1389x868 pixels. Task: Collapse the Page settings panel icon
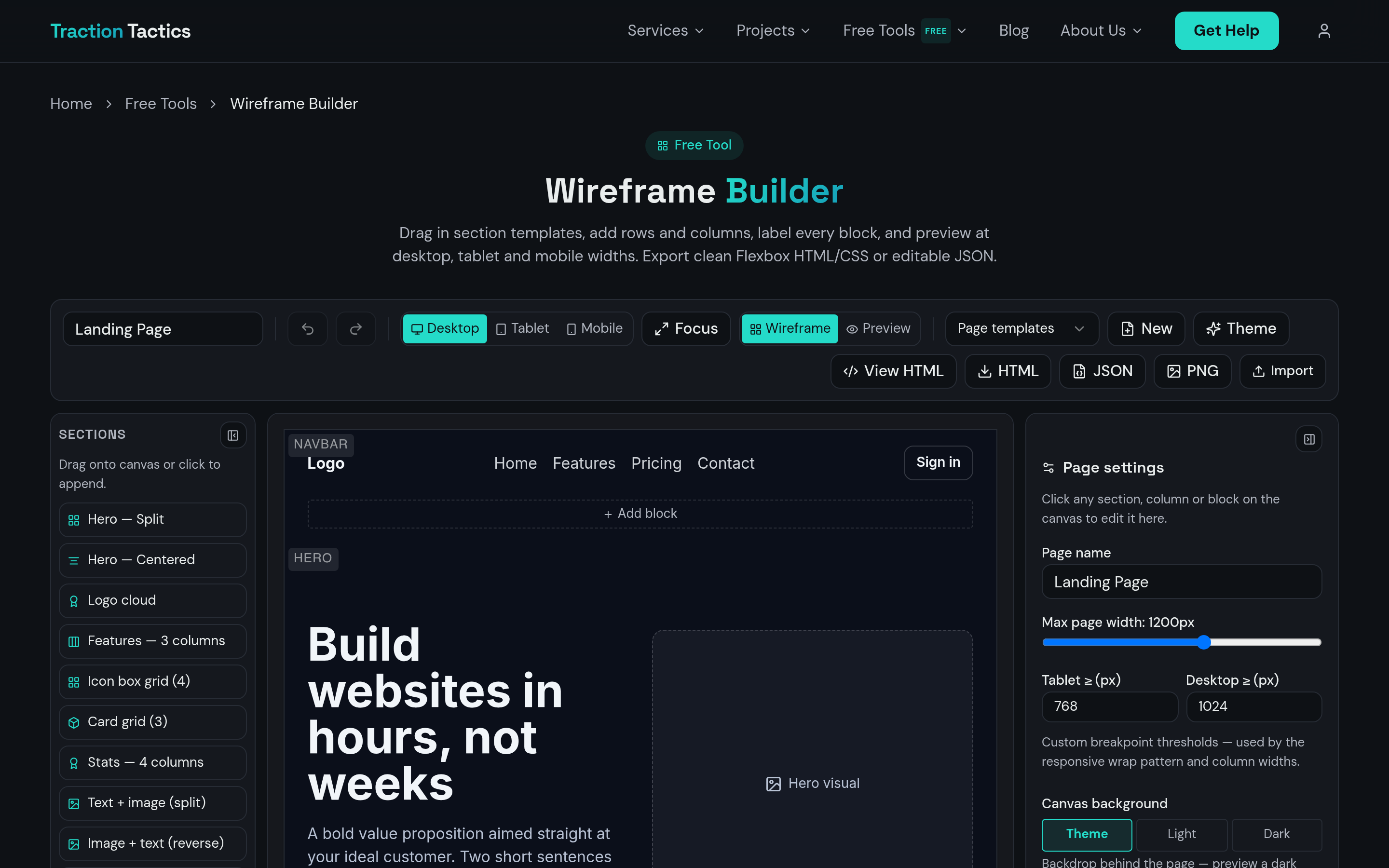pyautogui.click(x=1308, y=439)
